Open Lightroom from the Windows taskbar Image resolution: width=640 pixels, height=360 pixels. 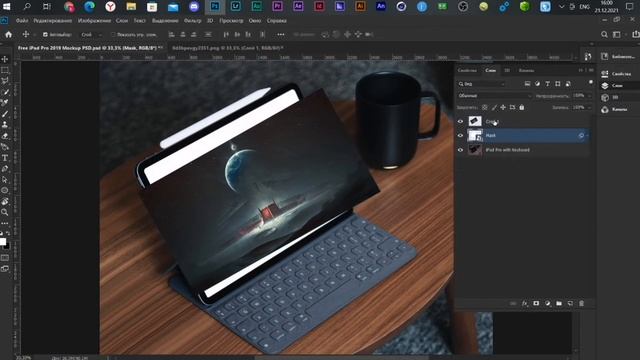pos(236,6)
